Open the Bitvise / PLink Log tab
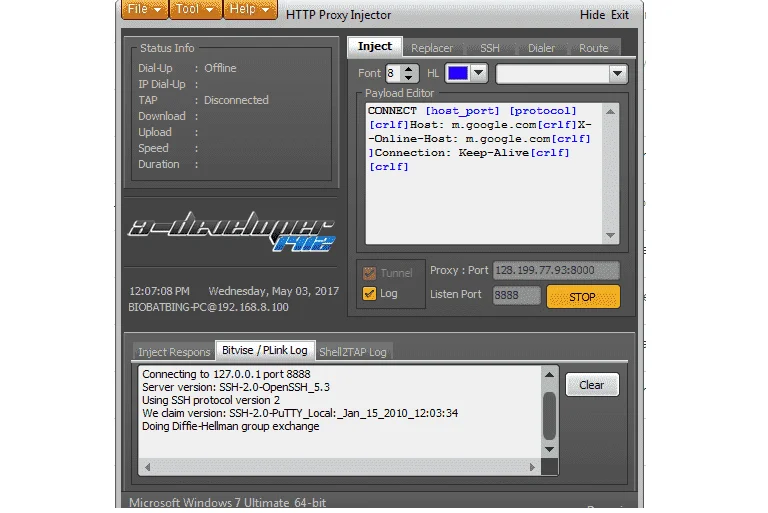The height and width of the screenshot is (513, 768). tap(265, 350)
